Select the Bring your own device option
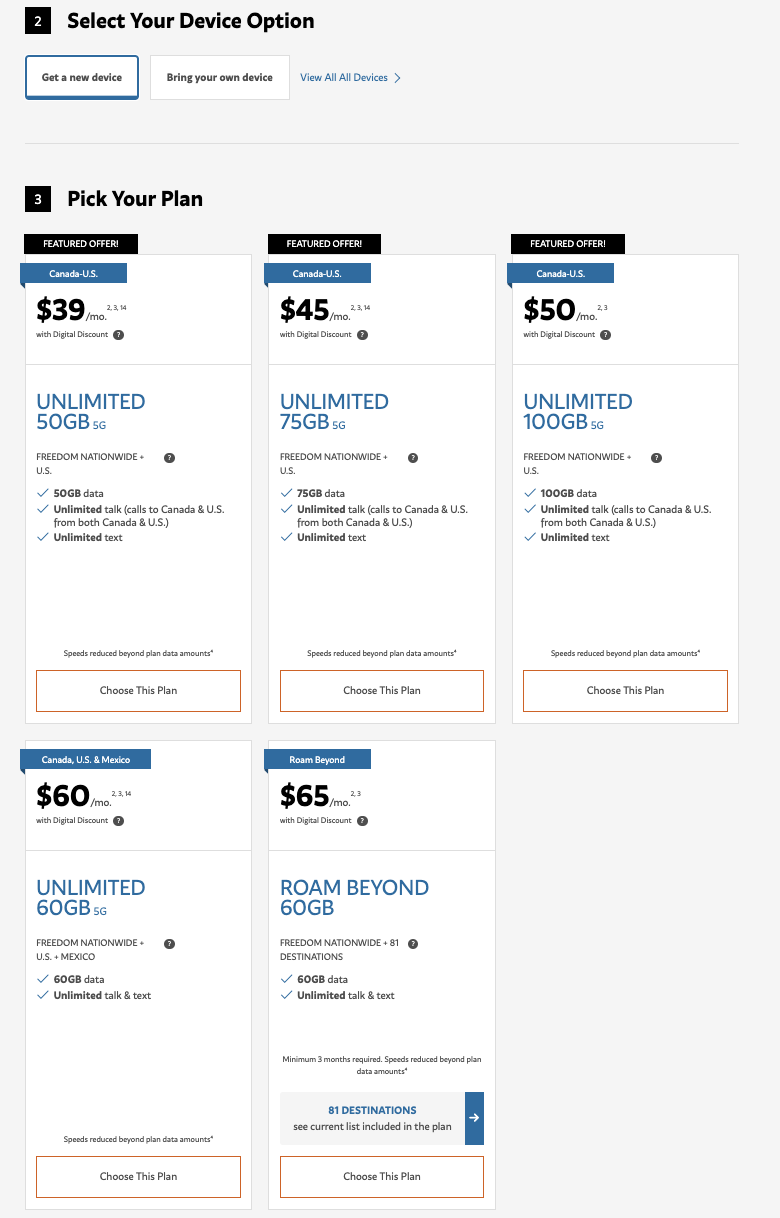 click(x=220, y=78)
